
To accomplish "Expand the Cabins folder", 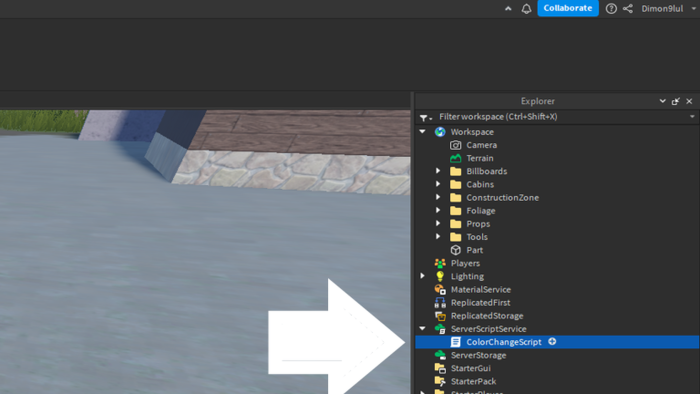I will (x=438, y=184).
